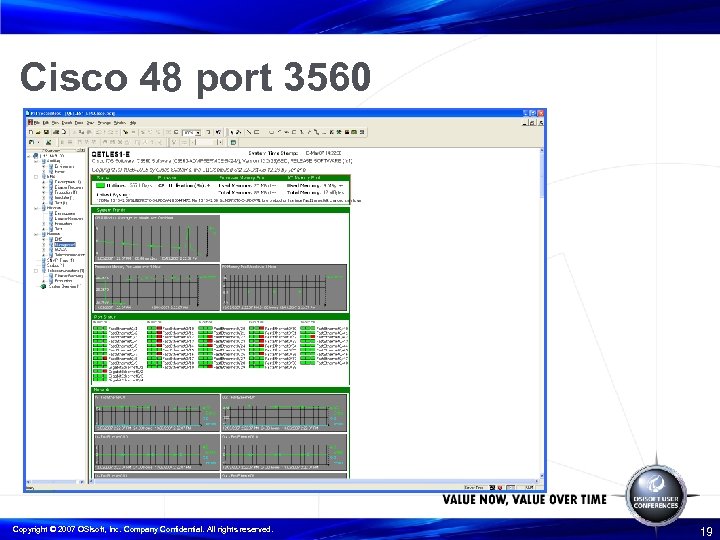Click the root server icon in the tree
Viewport: 720px width, 540px height.
[36, 156]
